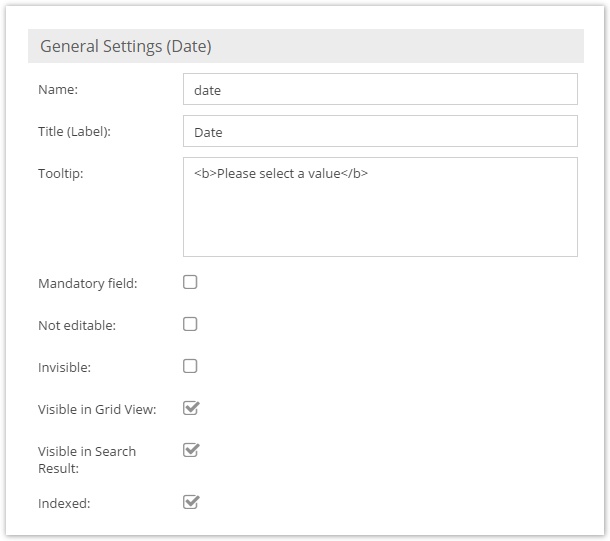Click the Title (Label) input field

click(380, 131)
